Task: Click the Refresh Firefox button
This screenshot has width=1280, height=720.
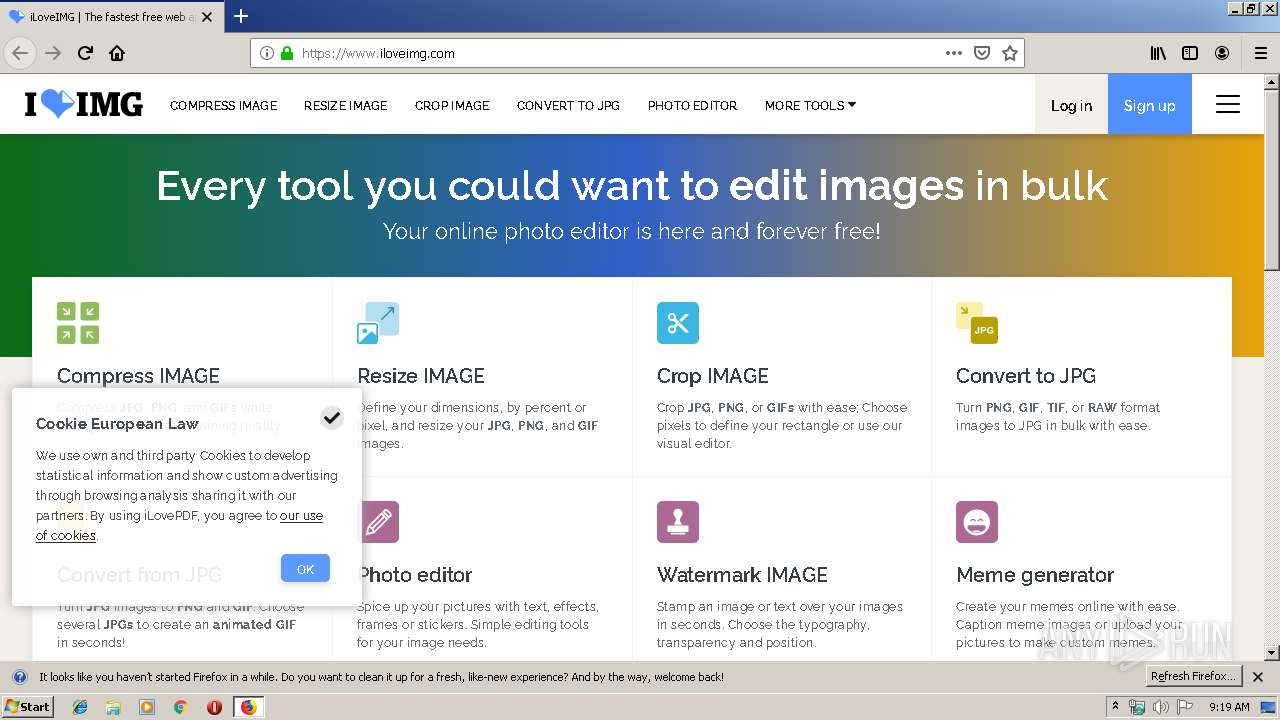Action: [1194, 677]
